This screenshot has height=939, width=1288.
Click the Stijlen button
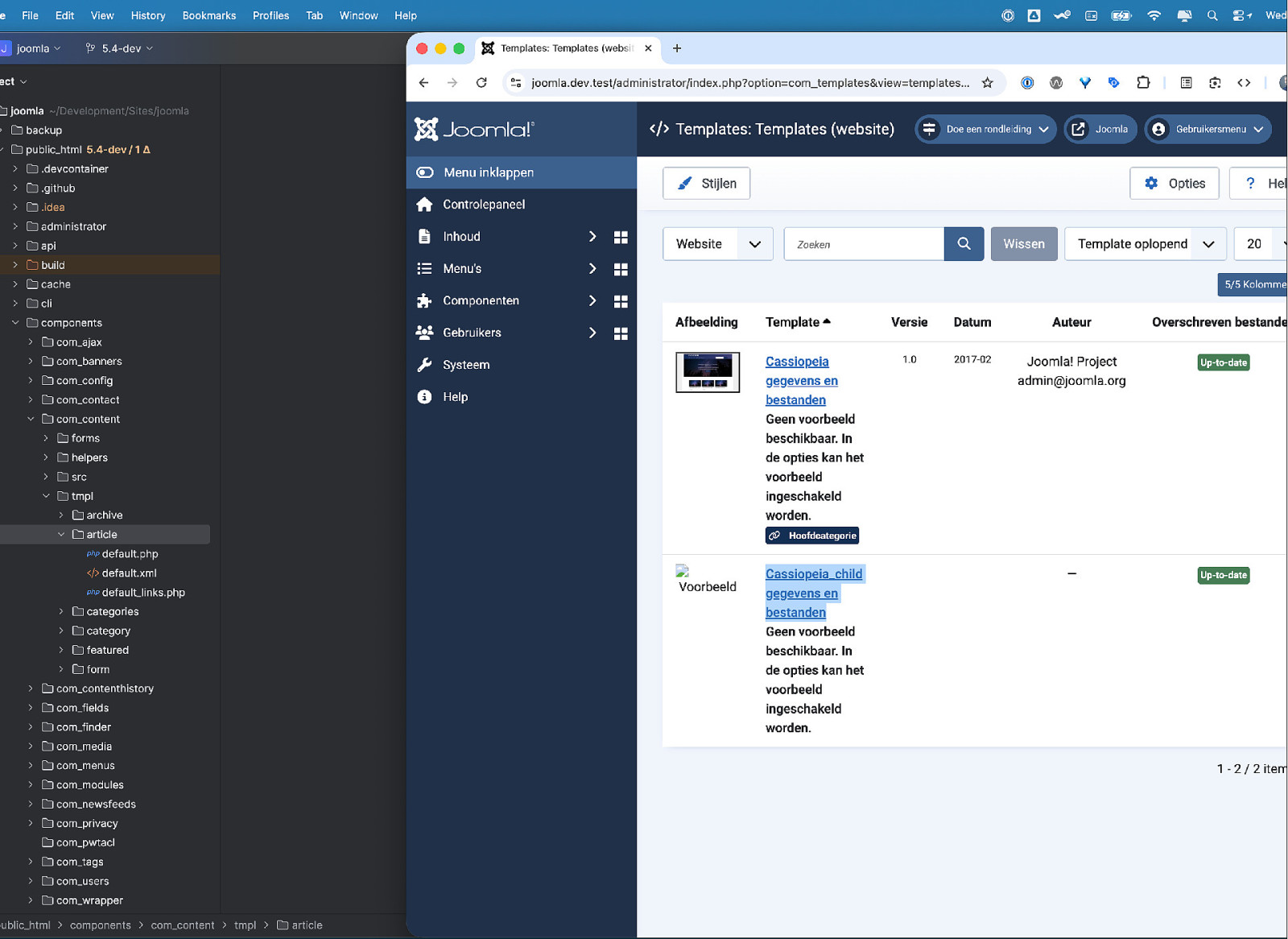(706, 184)
